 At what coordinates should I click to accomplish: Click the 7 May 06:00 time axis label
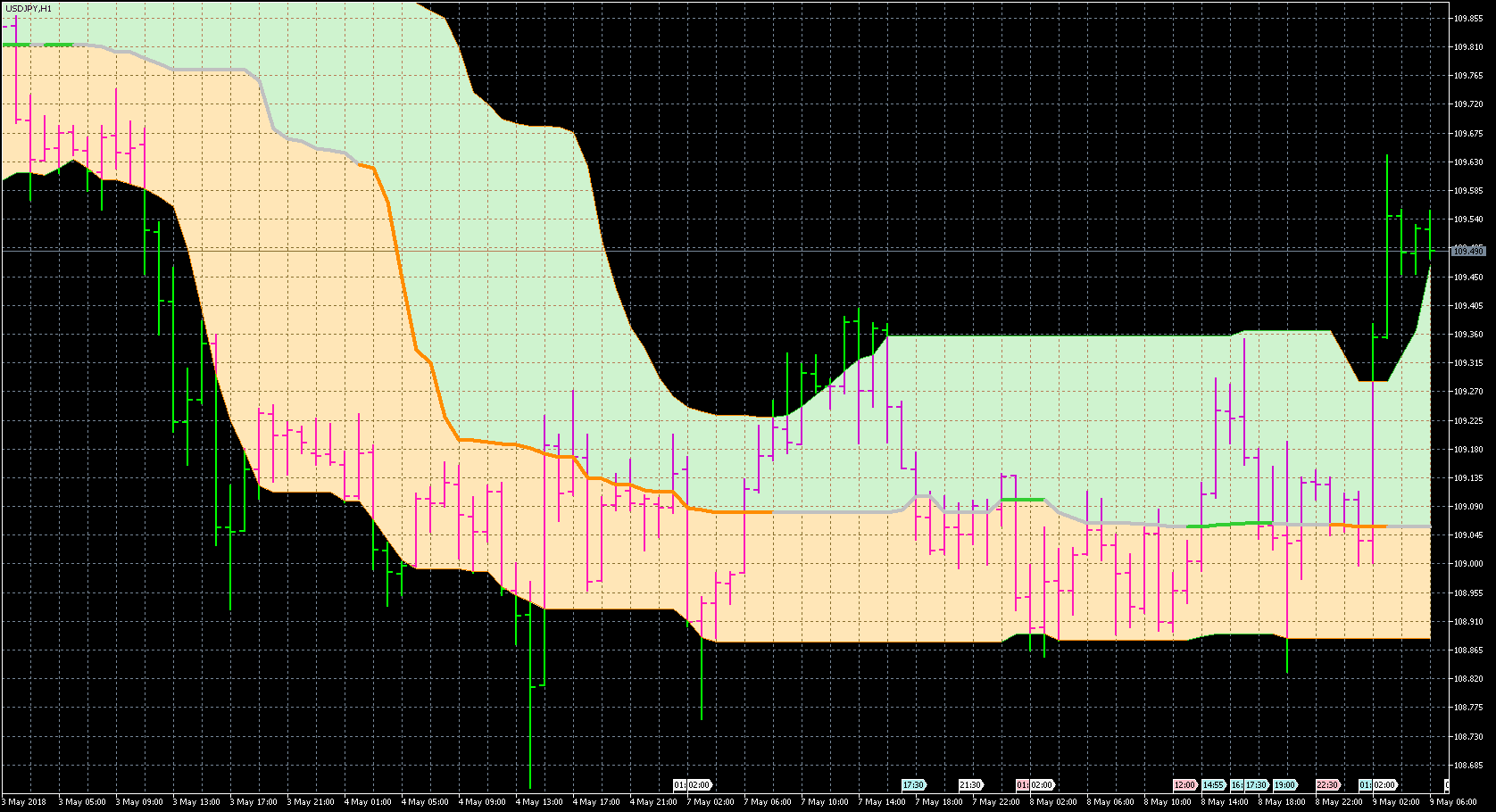pyautogui.click(x=768, y=802)
